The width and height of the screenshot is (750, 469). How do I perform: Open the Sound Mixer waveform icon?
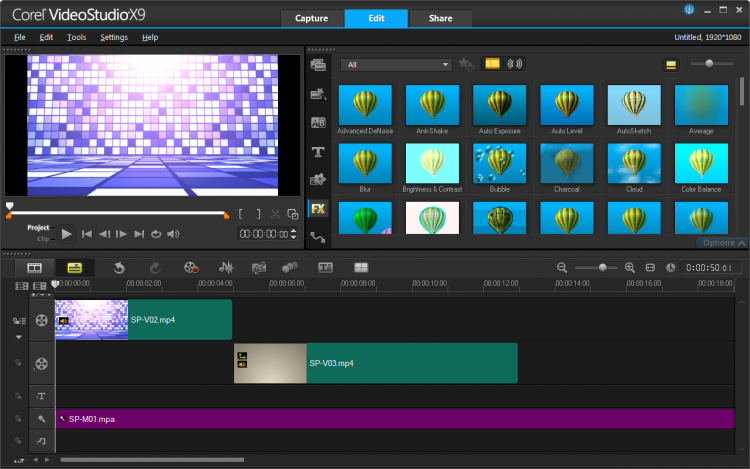coord(227,268)
